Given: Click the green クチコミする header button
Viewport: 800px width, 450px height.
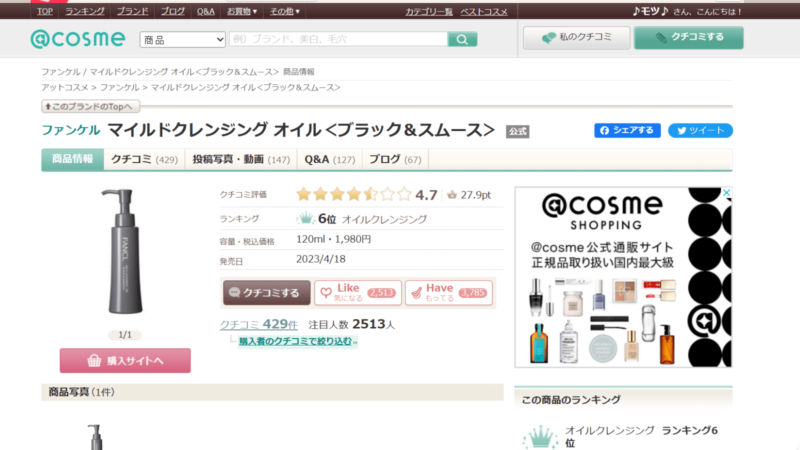Looking at the screenshot, I should 689,37.
